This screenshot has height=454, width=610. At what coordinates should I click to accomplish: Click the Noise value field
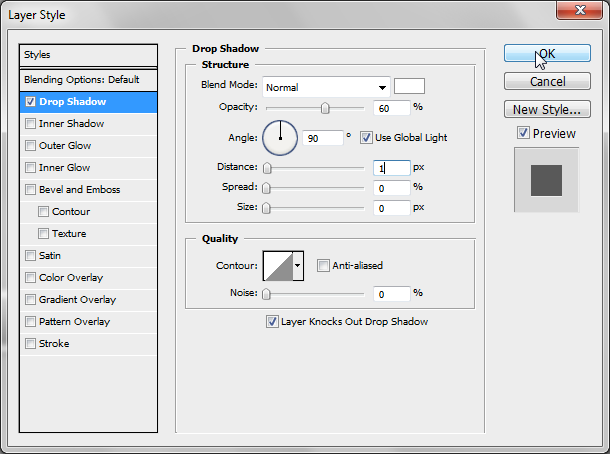[x=392, y=294]
